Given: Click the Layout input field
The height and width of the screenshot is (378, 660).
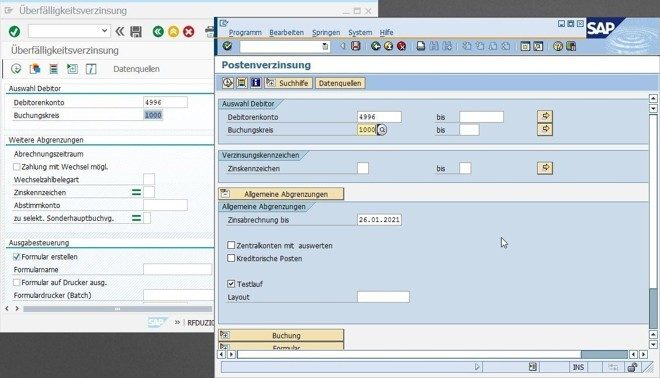Looking at the screenshot, I should coord(383,297).
